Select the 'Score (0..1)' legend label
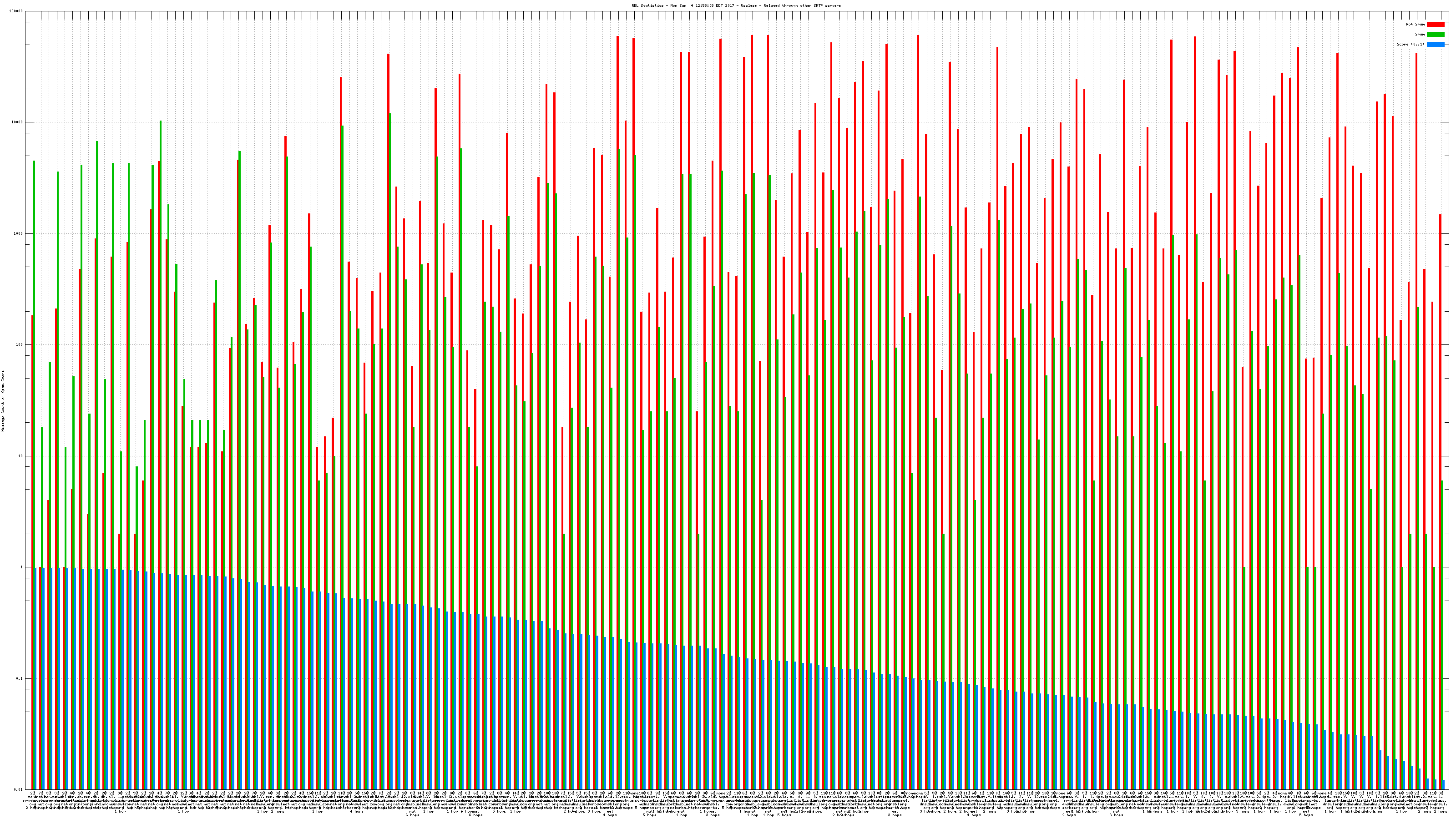 coord(1410,44)
